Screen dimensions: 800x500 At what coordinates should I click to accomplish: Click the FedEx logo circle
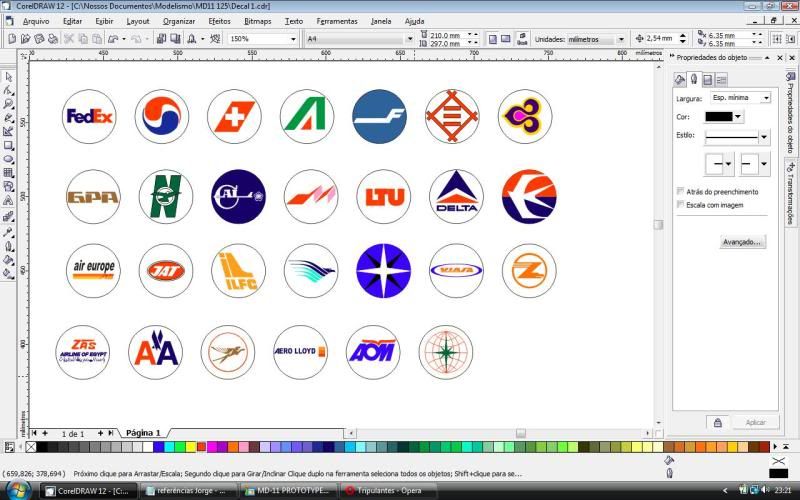pyautogui.click(x=89, y=116)
